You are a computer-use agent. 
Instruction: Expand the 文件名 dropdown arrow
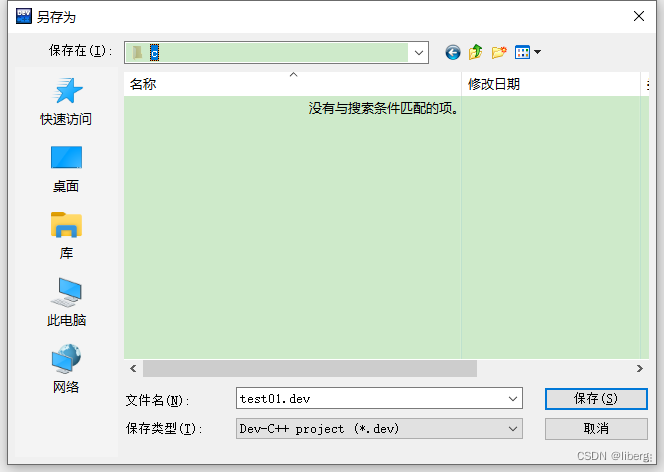pyautogui.click(x=513, y=399)
